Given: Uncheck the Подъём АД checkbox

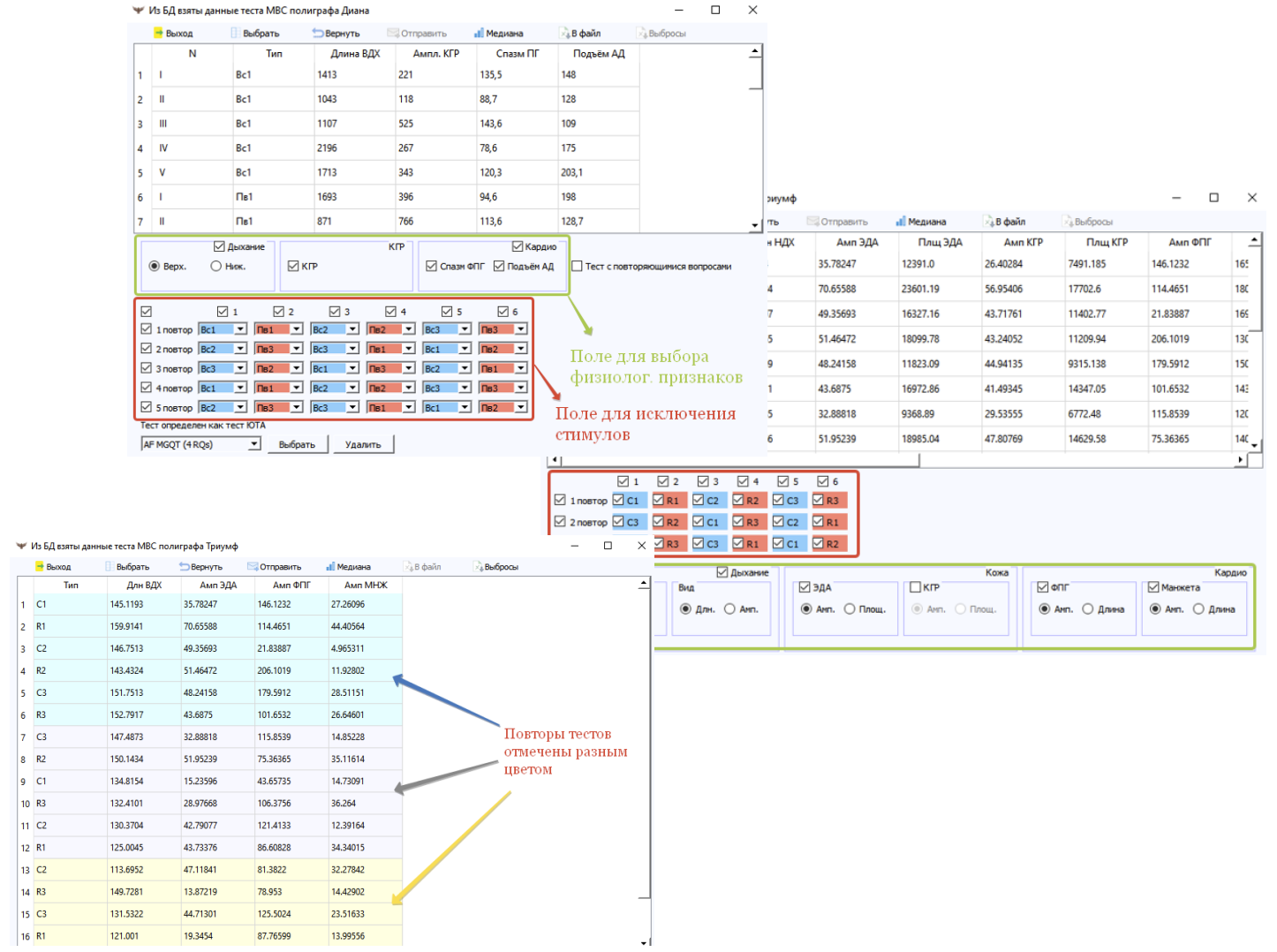Looking at the screenshot, I should pyautogui.click(x=499, y=266).
